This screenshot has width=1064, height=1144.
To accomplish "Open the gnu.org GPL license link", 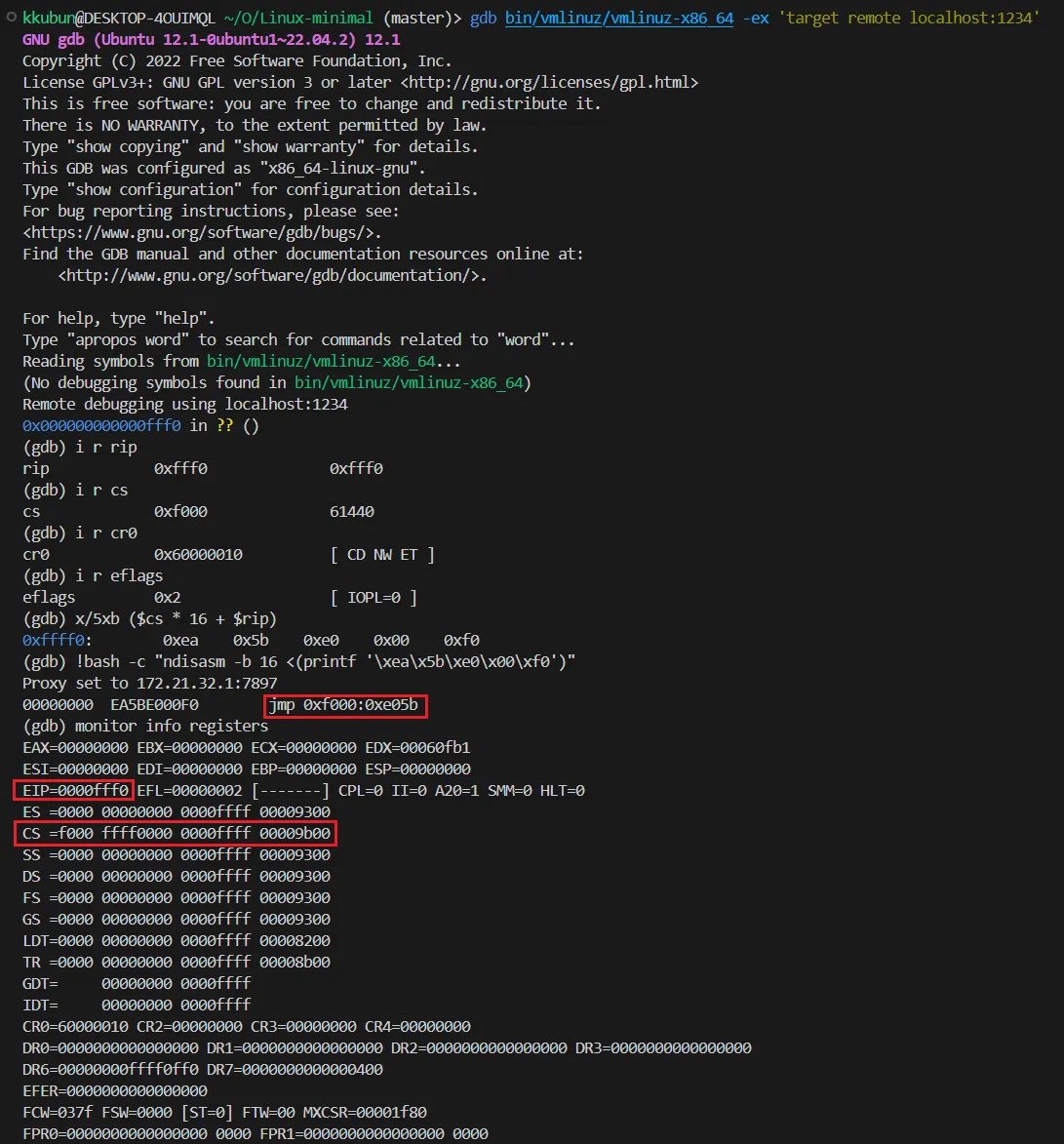I will [549, 83].
